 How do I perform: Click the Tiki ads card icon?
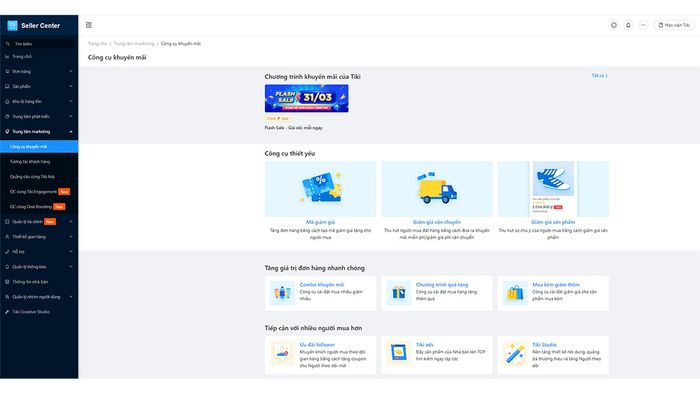[x=398, y=353]
